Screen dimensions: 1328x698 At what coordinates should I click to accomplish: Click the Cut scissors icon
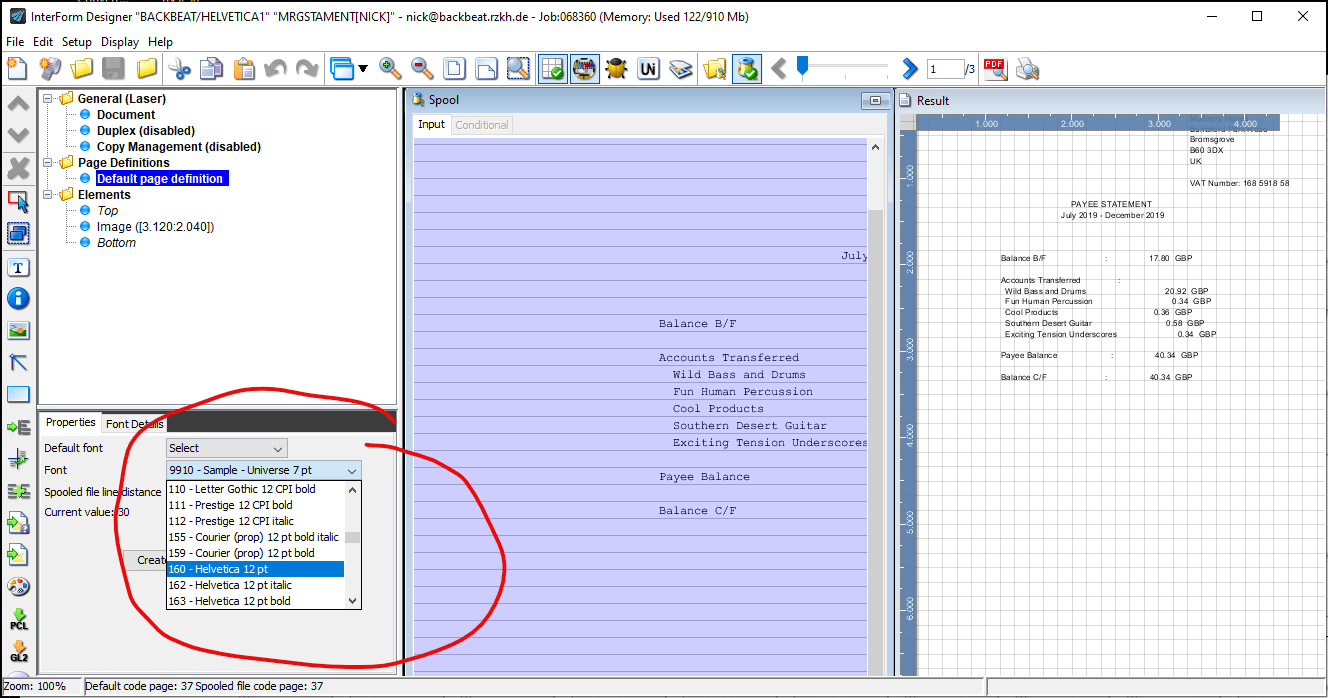179,68
